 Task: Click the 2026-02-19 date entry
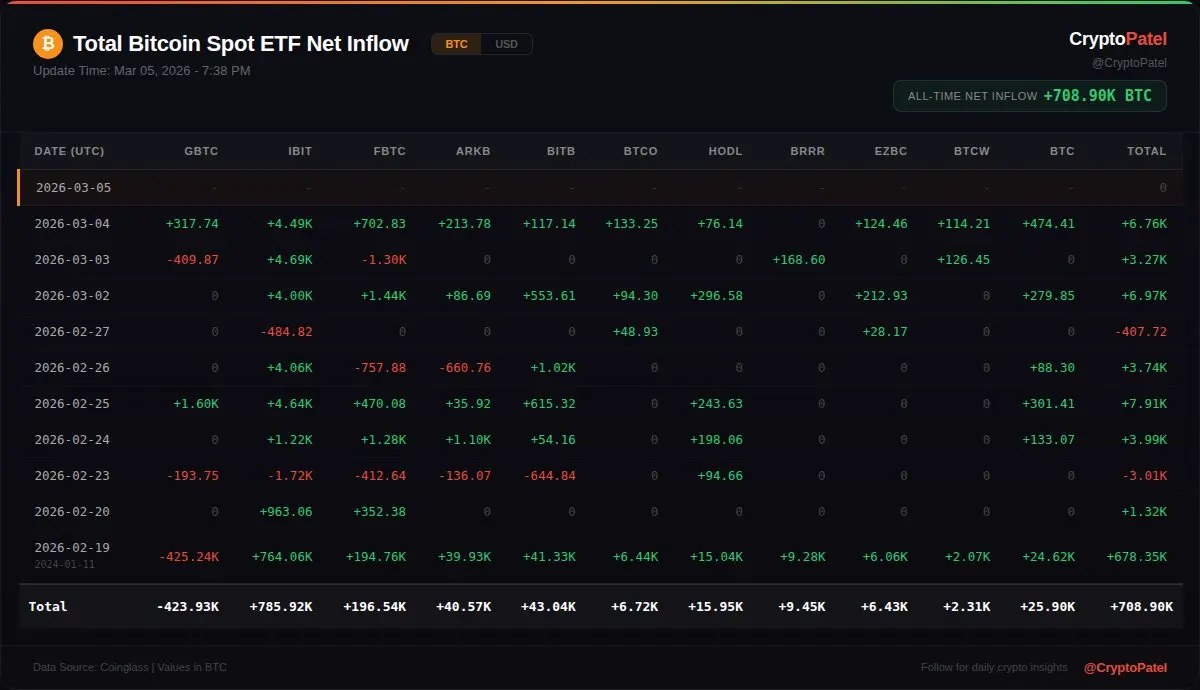pos(72,547)
